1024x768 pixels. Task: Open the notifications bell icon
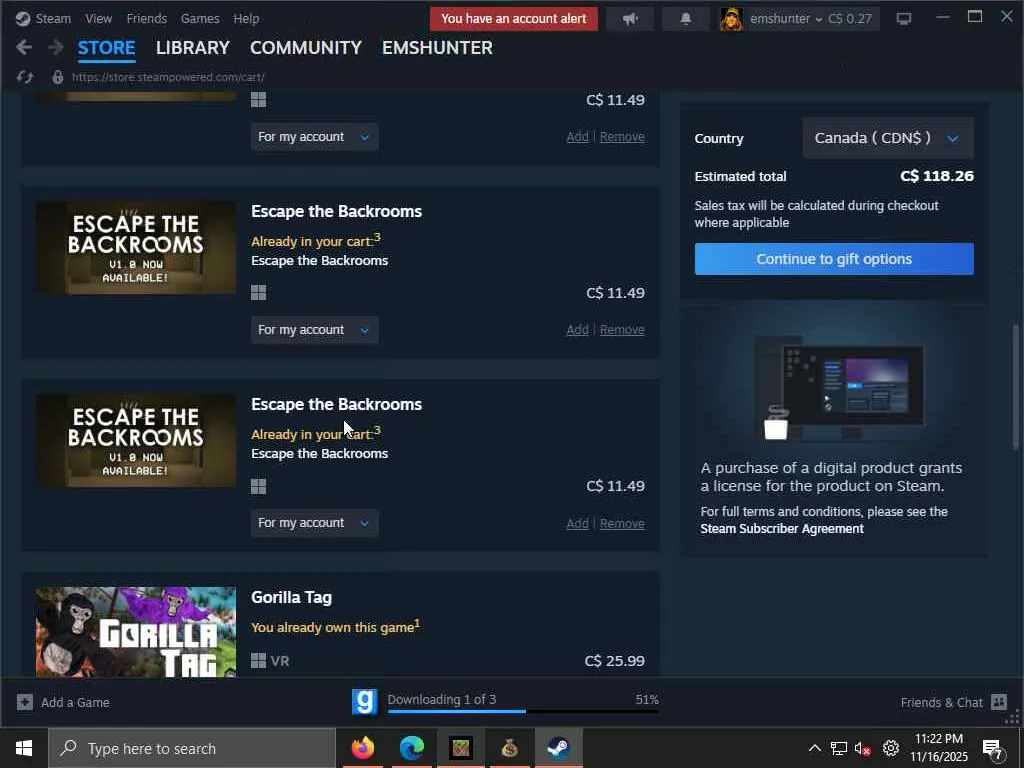pos(686,18)
